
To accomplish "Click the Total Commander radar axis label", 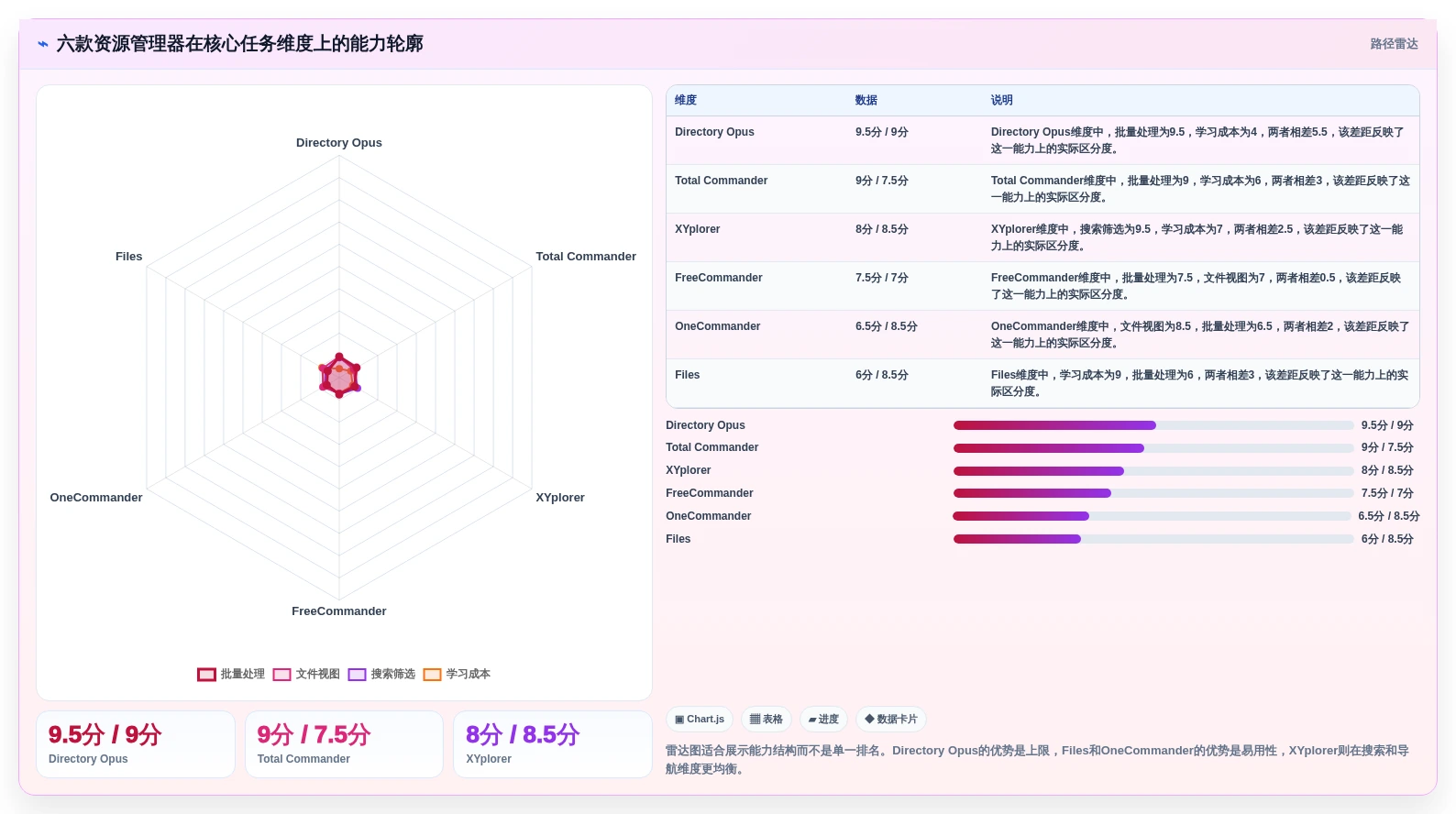I will coord(586,257).
